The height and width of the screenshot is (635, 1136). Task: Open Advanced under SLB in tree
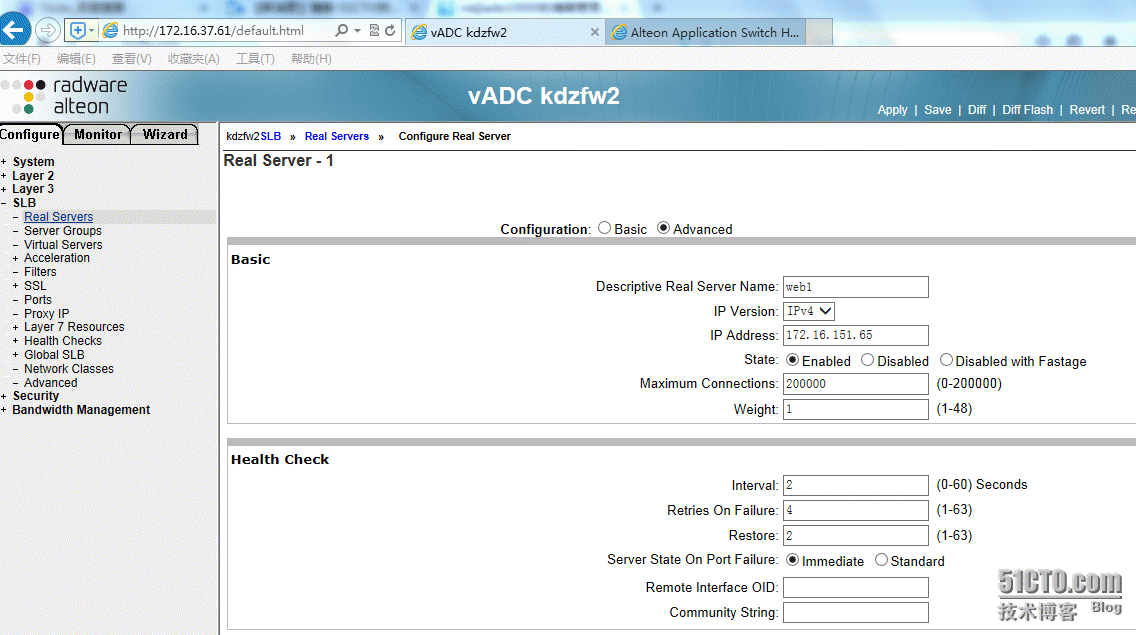[51, 382]
